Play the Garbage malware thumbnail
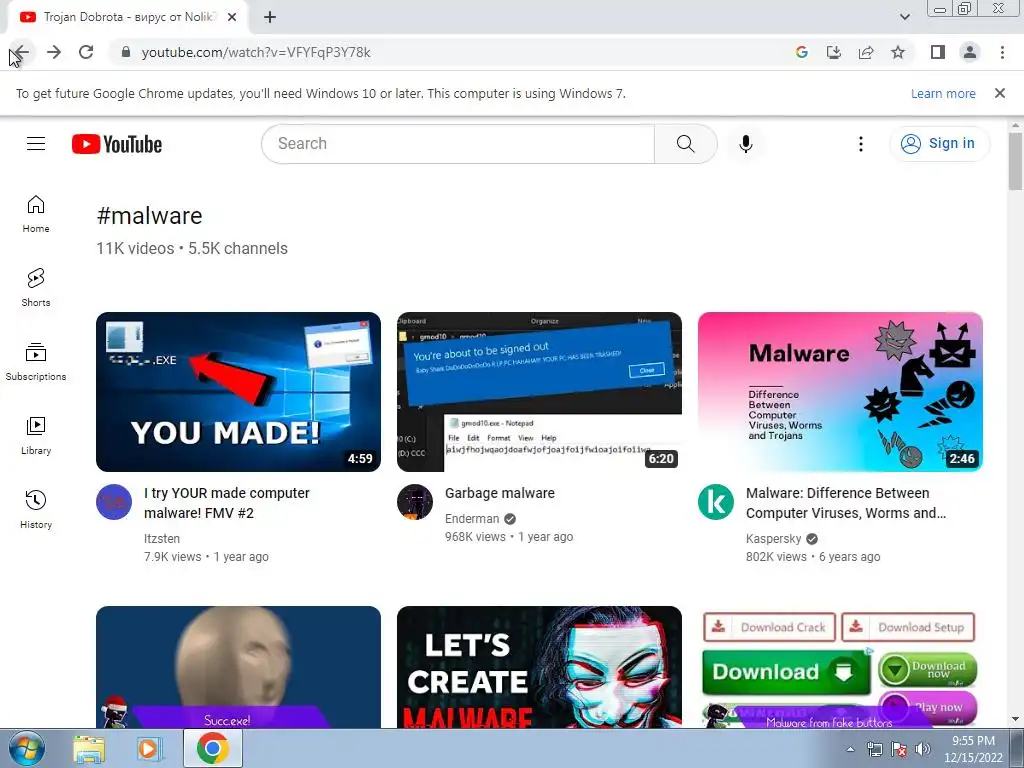The width and height of the screenshot is (1024, 768). [x=539, y=392]
